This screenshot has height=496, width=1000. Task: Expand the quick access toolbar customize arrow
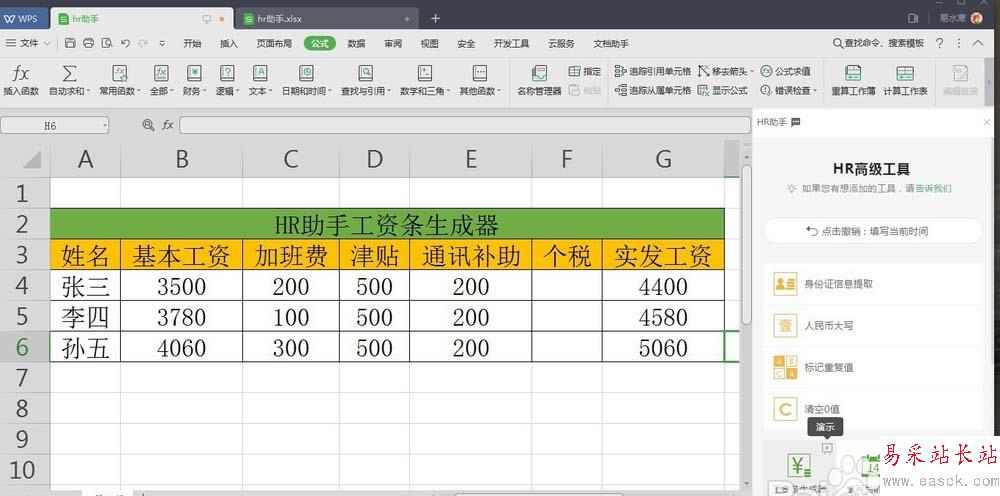click(x=162, y=43)
